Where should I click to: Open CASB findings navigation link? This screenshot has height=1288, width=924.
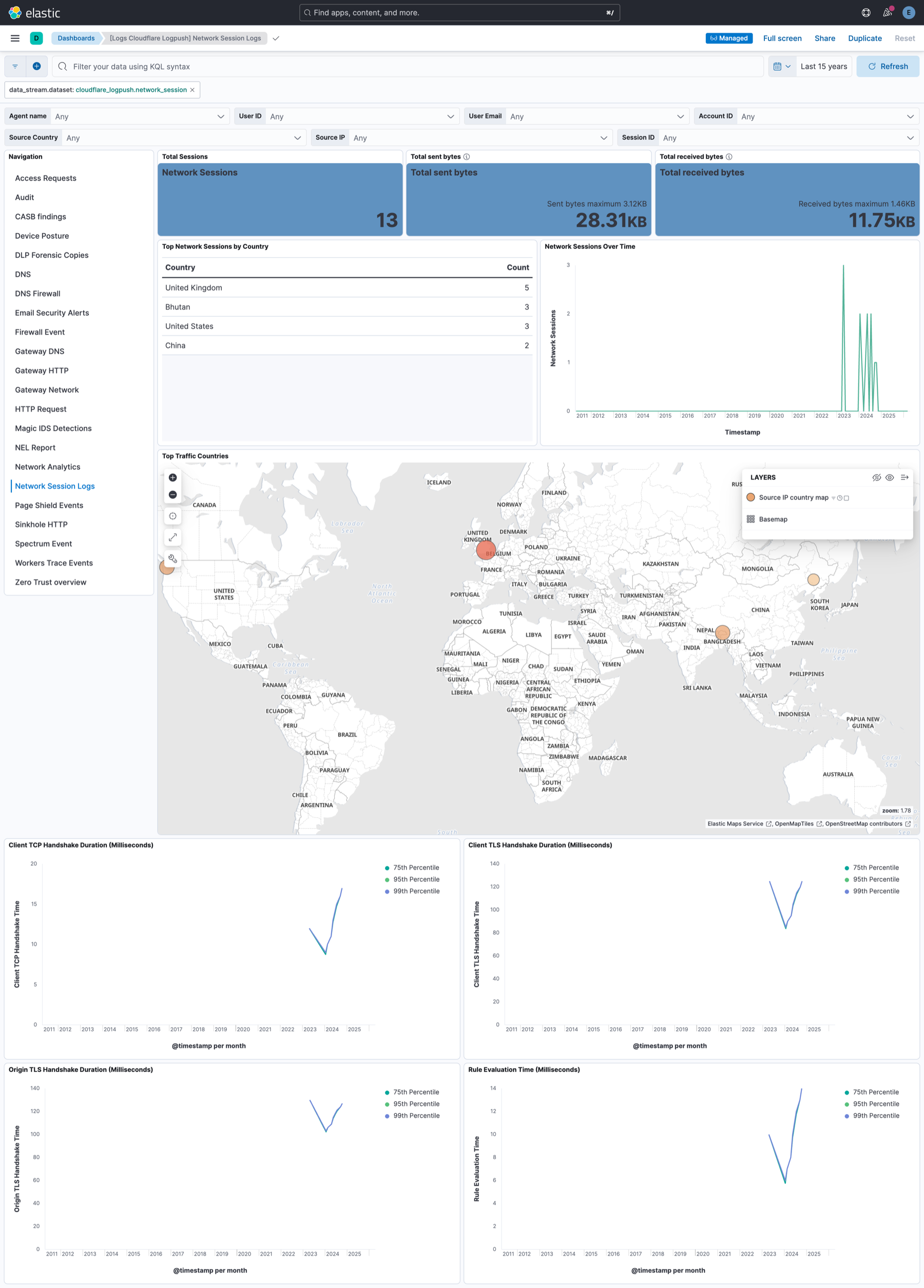41,216
